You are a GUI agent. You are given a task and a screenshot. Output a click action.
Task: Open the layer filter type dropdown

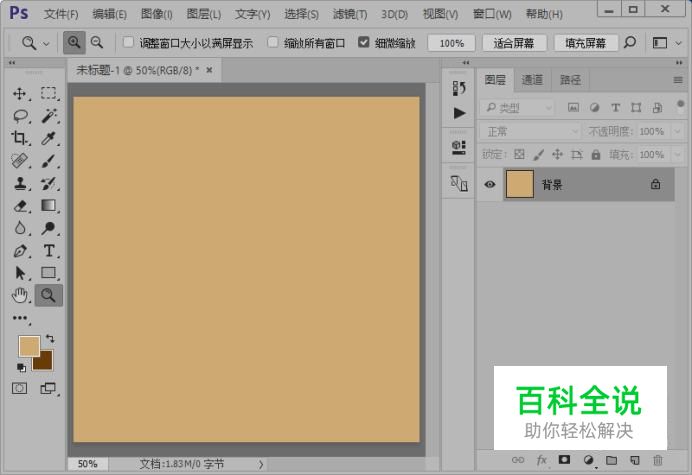click(516, 108)
